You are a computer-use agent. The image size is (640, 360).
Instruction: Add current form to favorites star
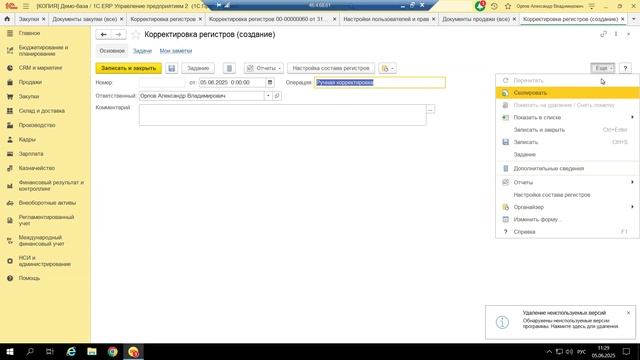(136, 35)
